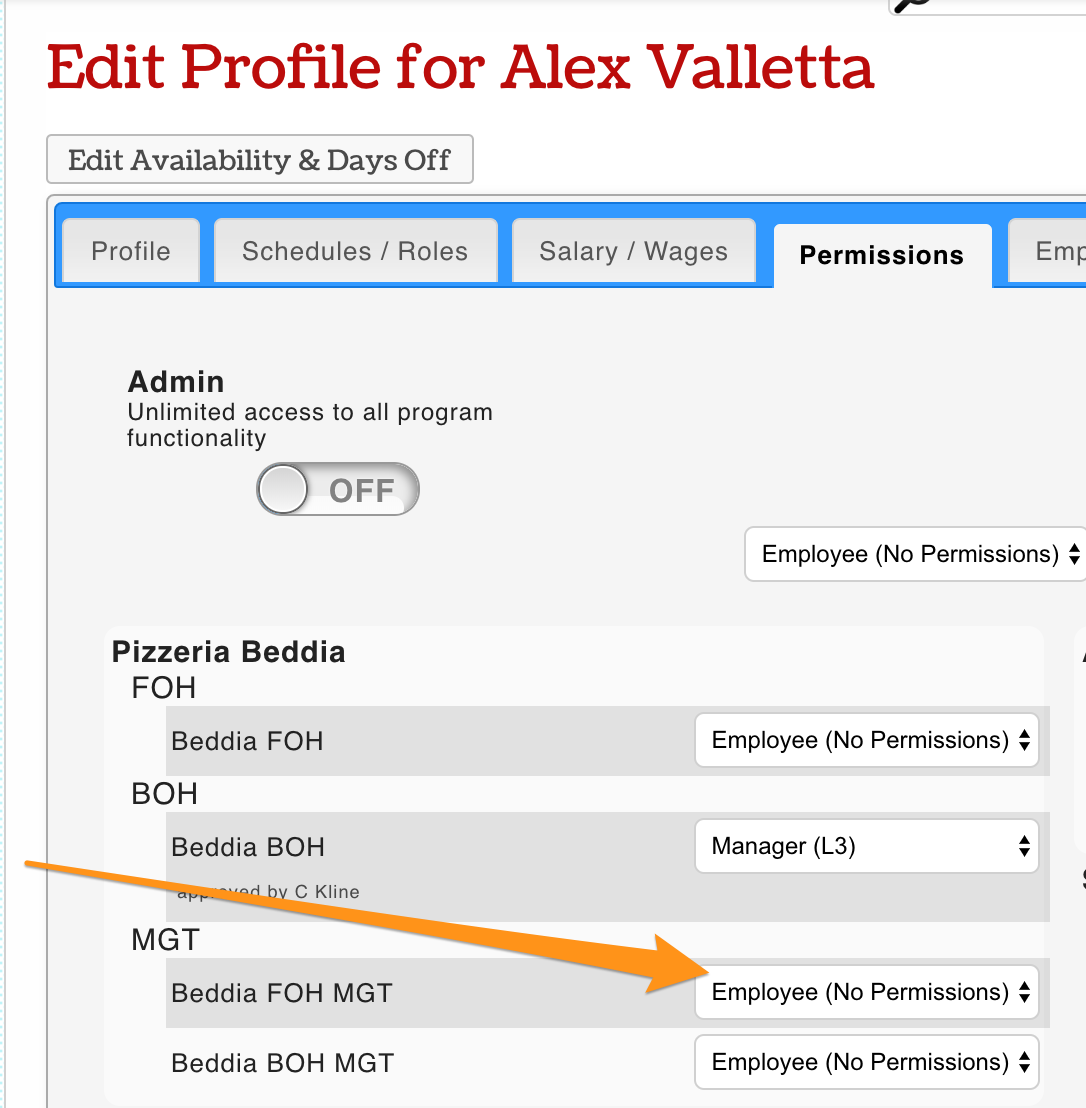Click the Edit Profile for Alex Valletta heading
1086x1108 pixels.
pos(460,68)
